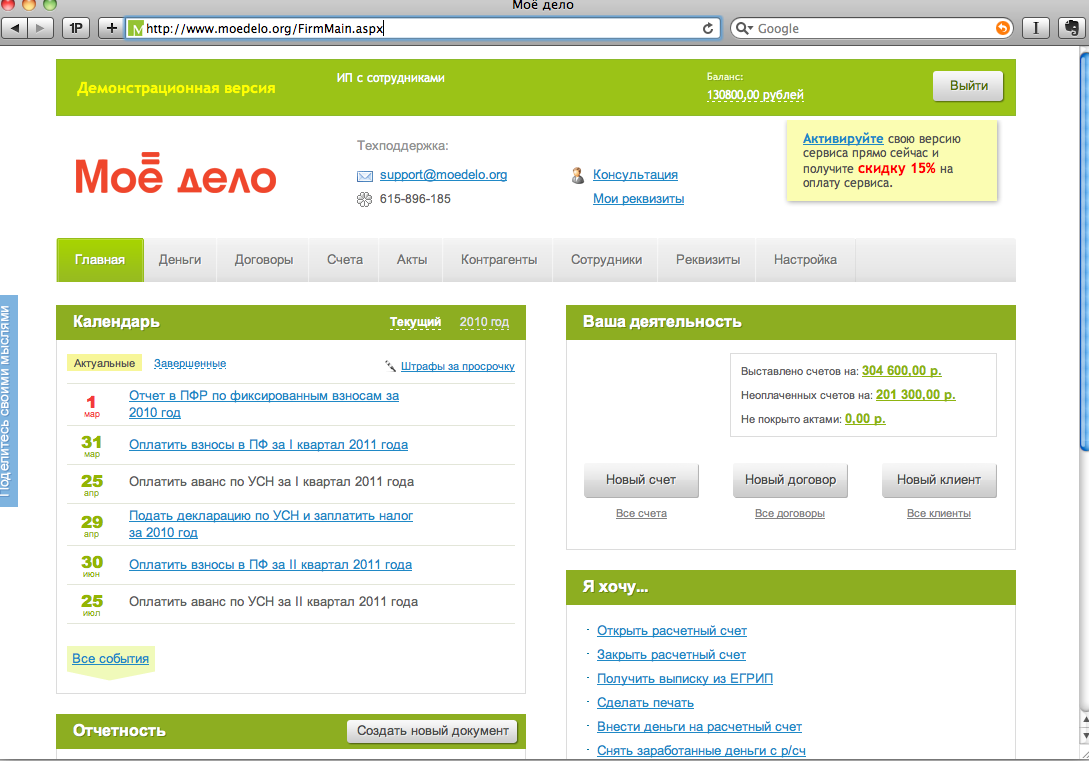Open the Мои реквизиты link
Image resolution: width=1089 pixels, height=761 pixels.
(638, 199)
